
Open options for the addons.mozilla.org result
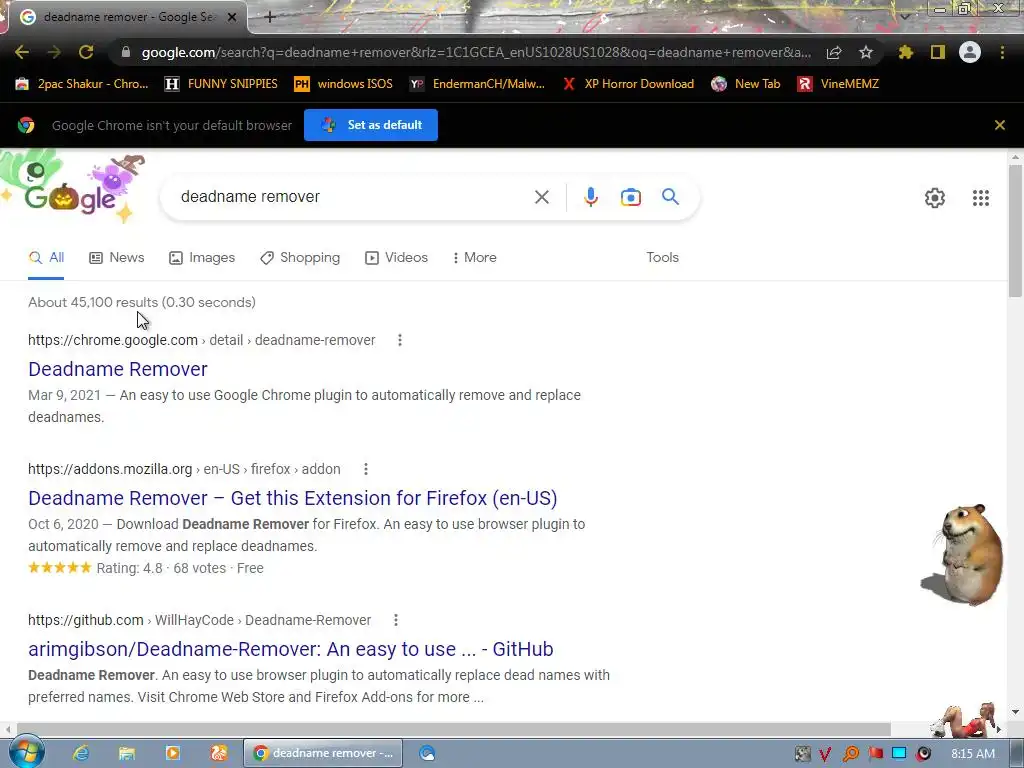coord(366,469)
